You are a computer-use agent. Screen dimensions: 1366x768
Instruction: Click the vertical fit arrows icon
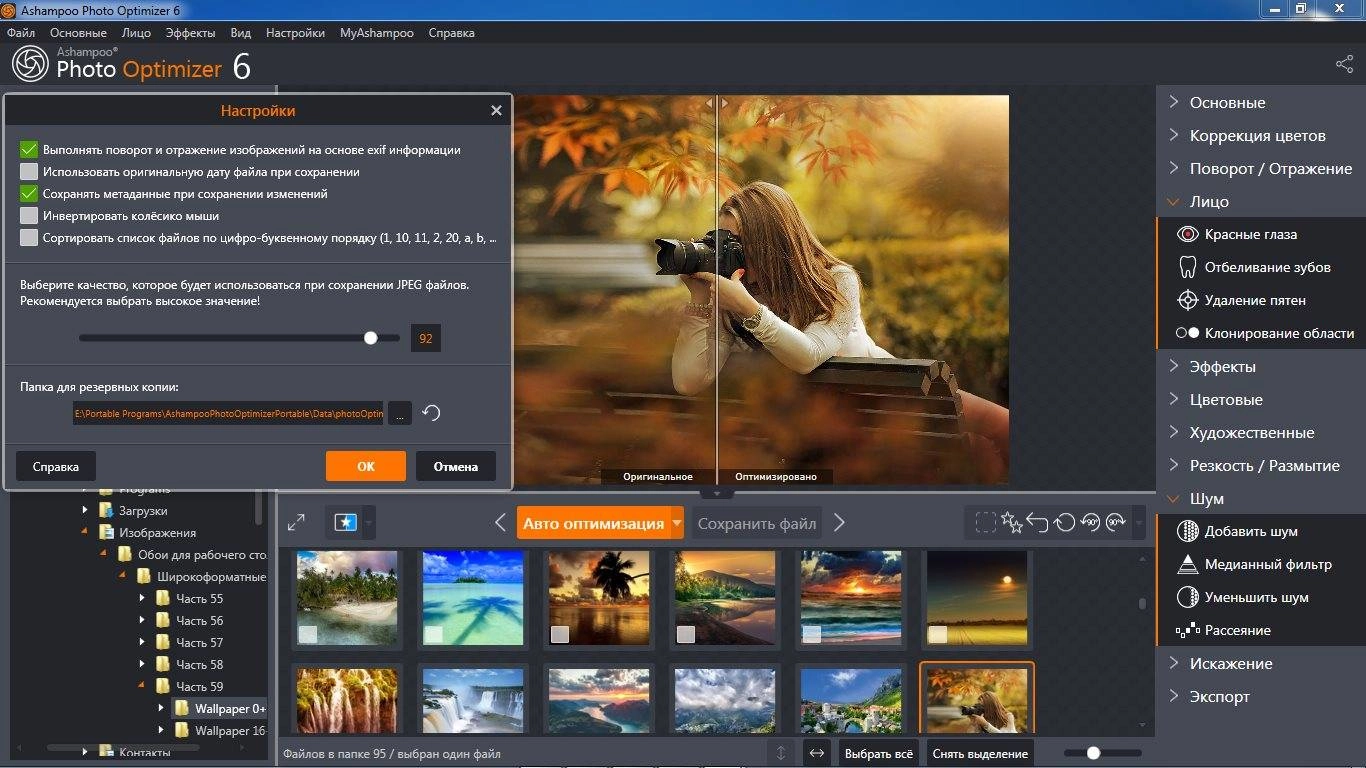(781, 753)
